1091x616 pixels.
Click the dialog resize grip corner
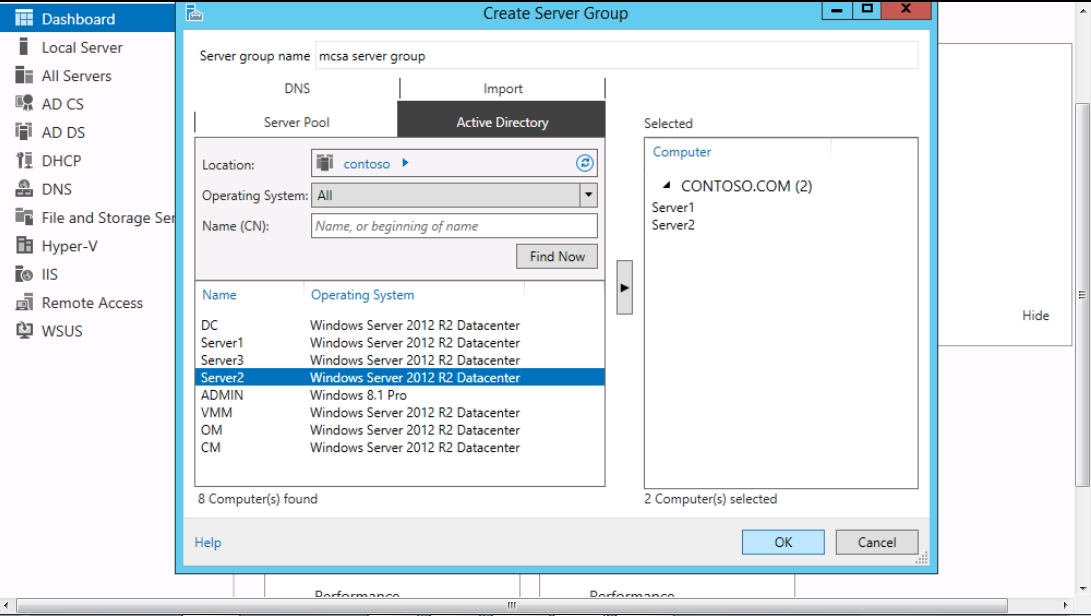coord(923,558)
